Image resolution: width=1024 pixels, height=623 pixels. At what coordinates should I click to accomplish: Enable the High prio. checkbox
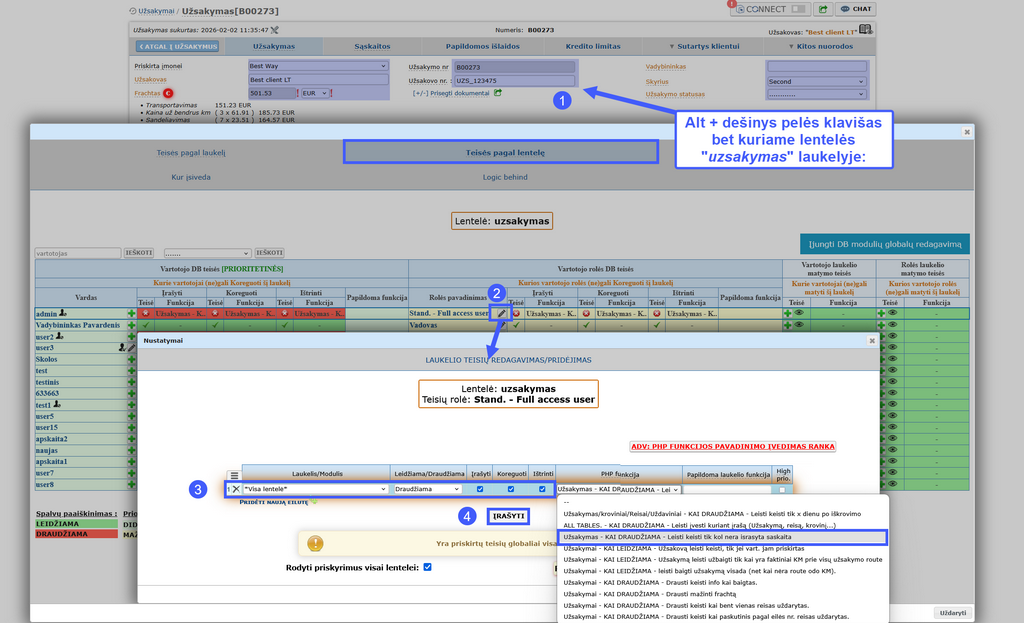pos(782,490)
